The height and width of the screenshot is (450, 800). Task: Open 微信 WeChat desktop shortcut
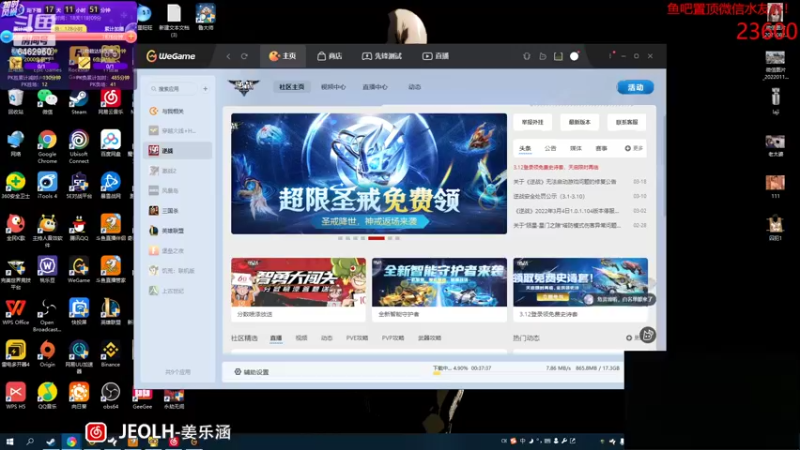(47, 101)
